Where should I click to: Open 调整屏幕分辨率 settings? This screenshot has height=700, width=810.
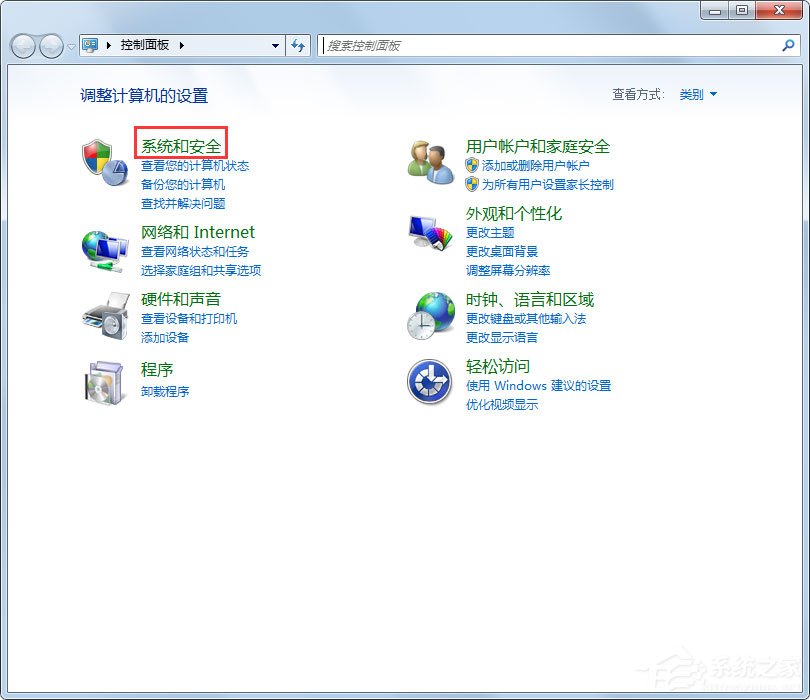(508, 269)
